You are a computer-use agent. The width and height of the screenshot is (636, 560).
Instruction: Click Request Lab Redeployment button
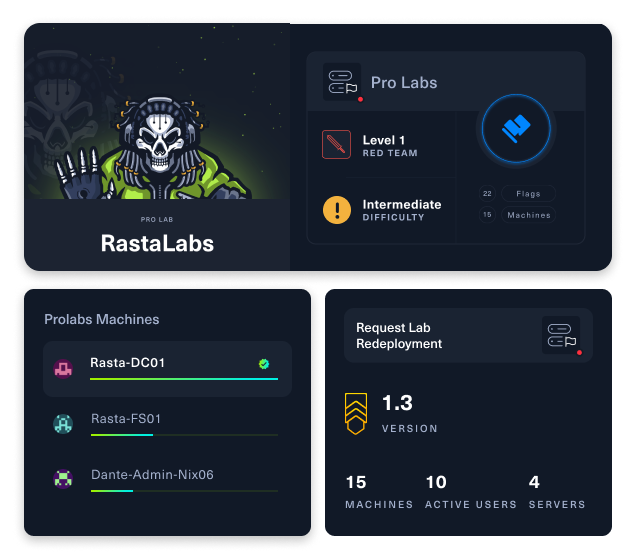(468, 335)
